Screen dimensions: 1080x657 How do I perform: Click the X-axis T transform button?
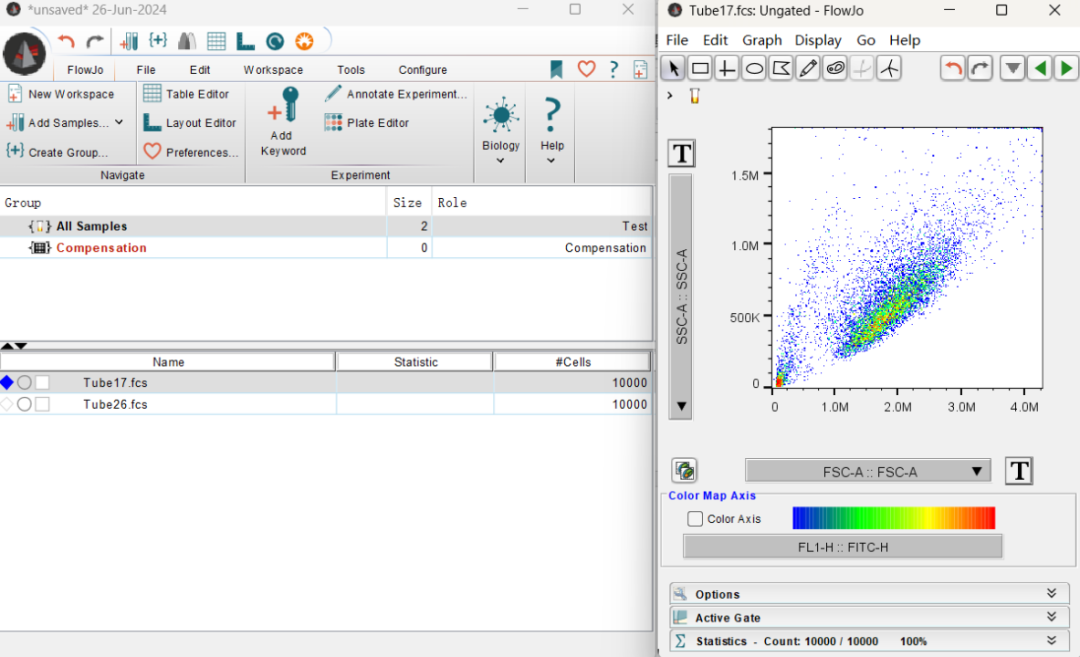pos(1019,471)
